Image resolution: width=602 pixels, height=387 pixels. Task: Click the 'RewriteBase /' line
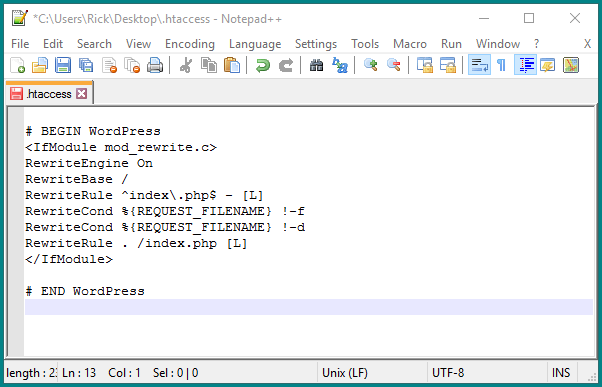[77, 179]
